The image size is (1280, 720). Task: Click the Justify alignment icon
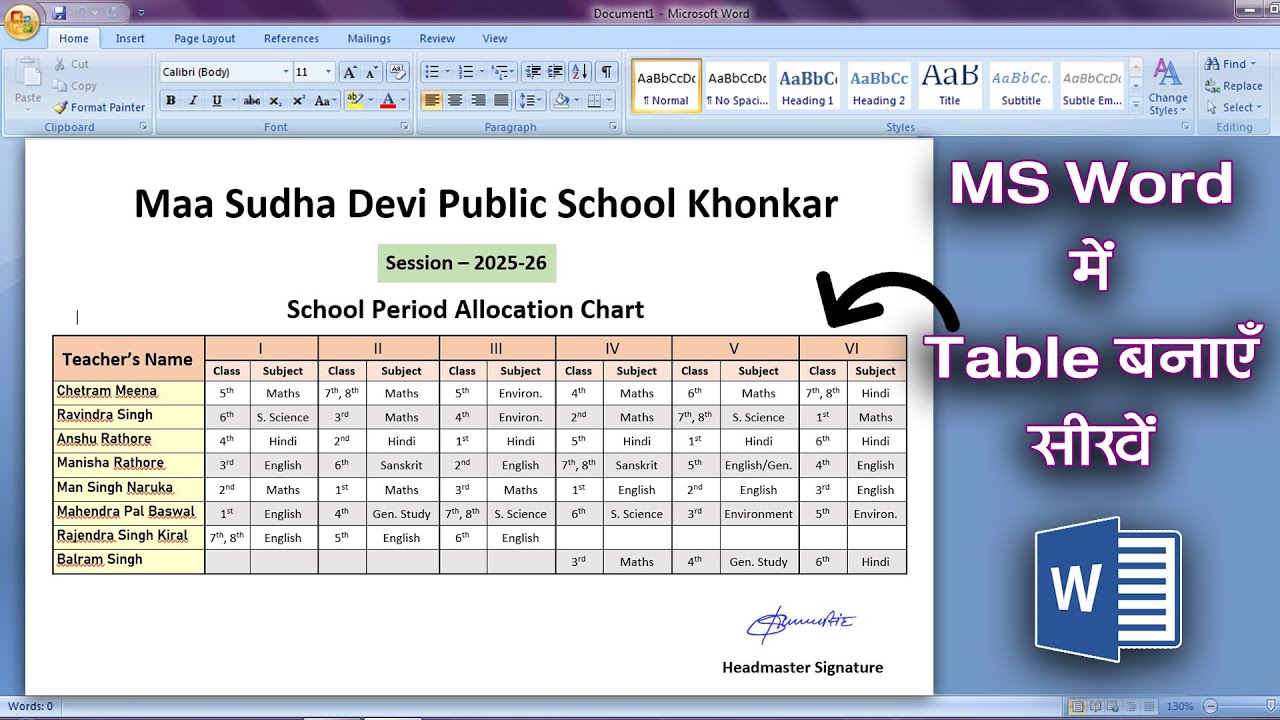pyautogui.click(x=501, y=100)
